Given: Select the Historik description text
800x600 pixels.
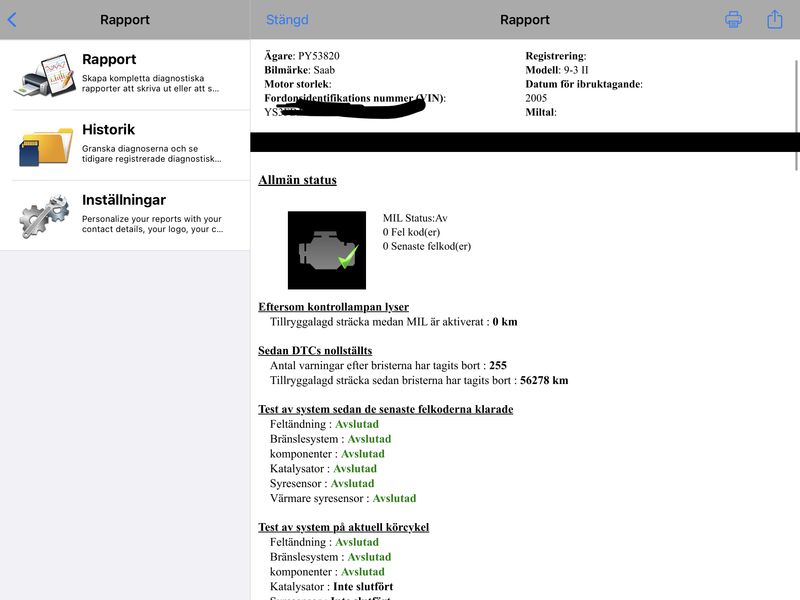Looking at the screenshot, I should 152,154.
